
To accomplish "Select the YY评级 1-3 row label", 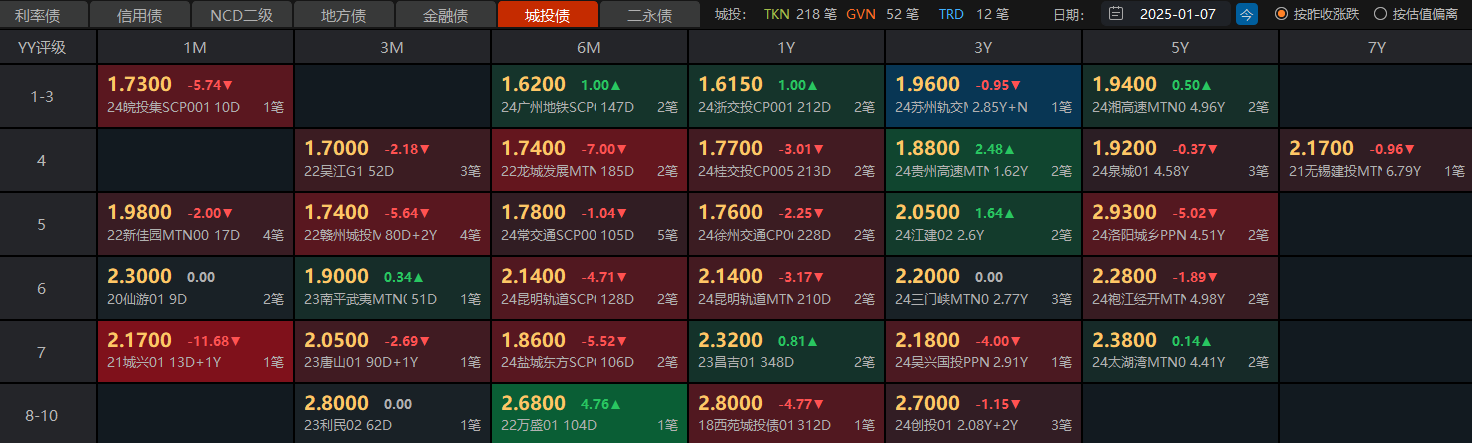I will [41, 96].
